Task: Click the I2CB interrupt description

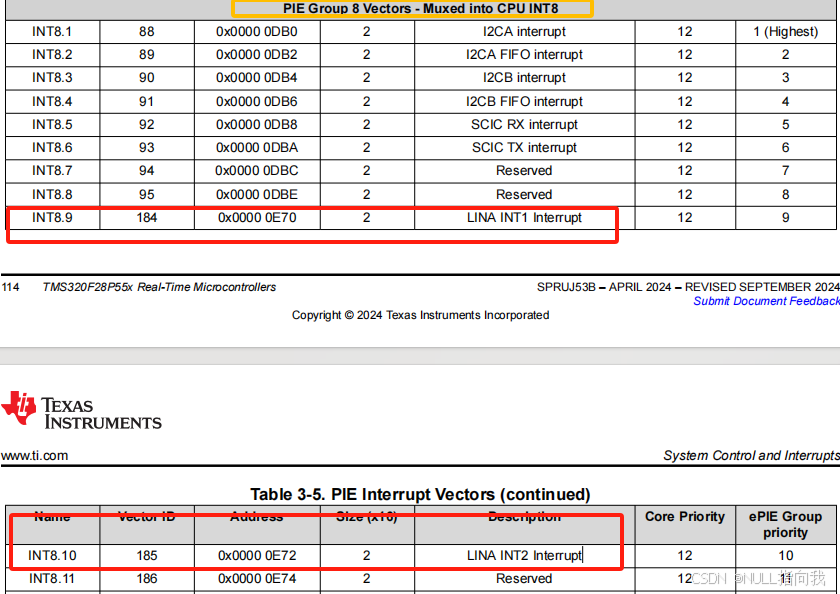Action: 524,78
